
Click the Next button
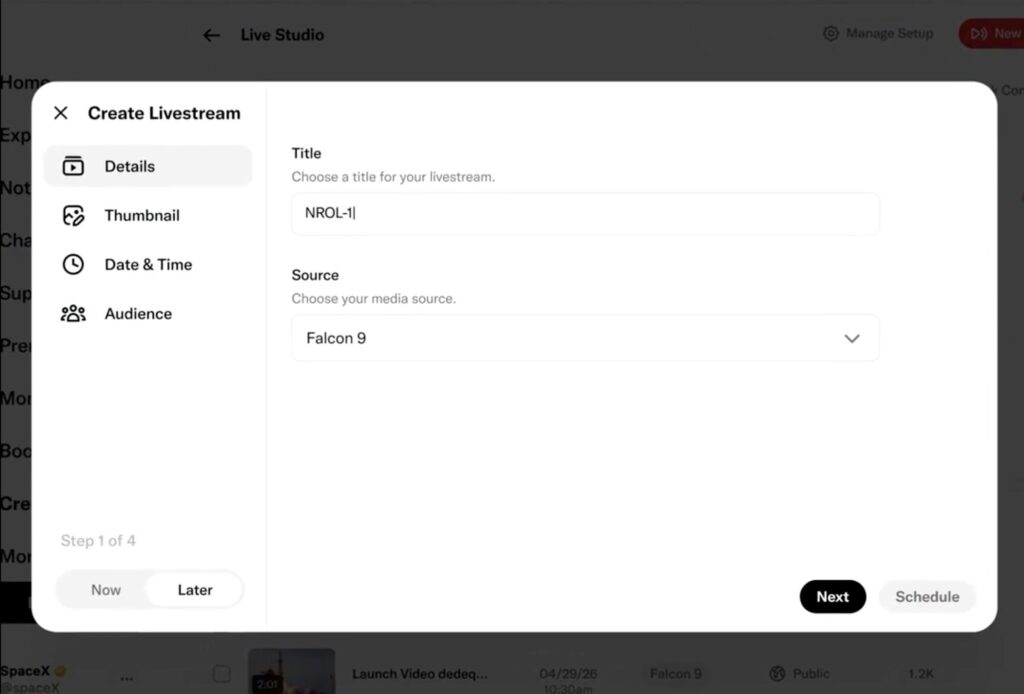coord(833,597)
